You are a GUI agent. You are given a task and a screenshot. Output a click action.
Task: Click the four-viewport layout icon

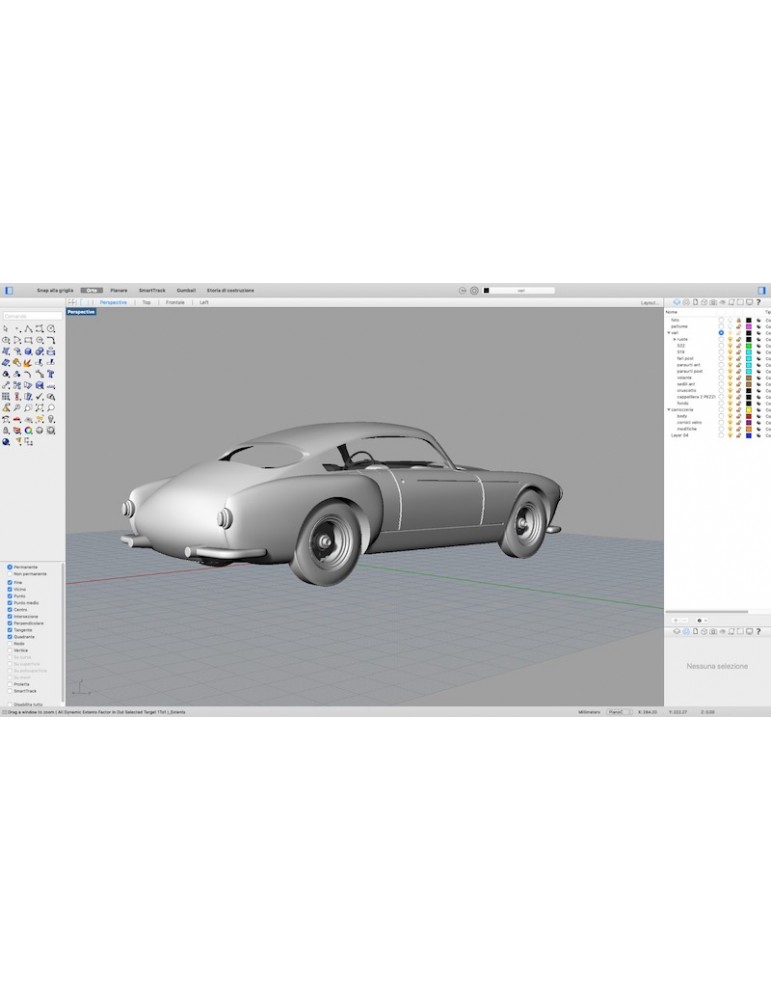tap(72, 302)
